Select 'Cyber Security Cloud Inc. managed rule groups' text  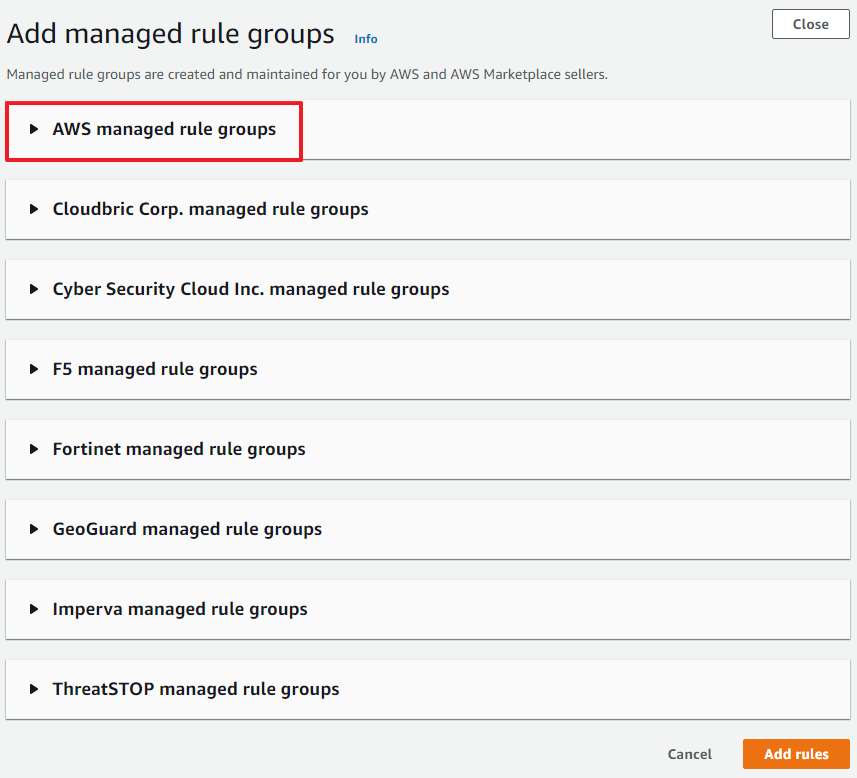251,289
